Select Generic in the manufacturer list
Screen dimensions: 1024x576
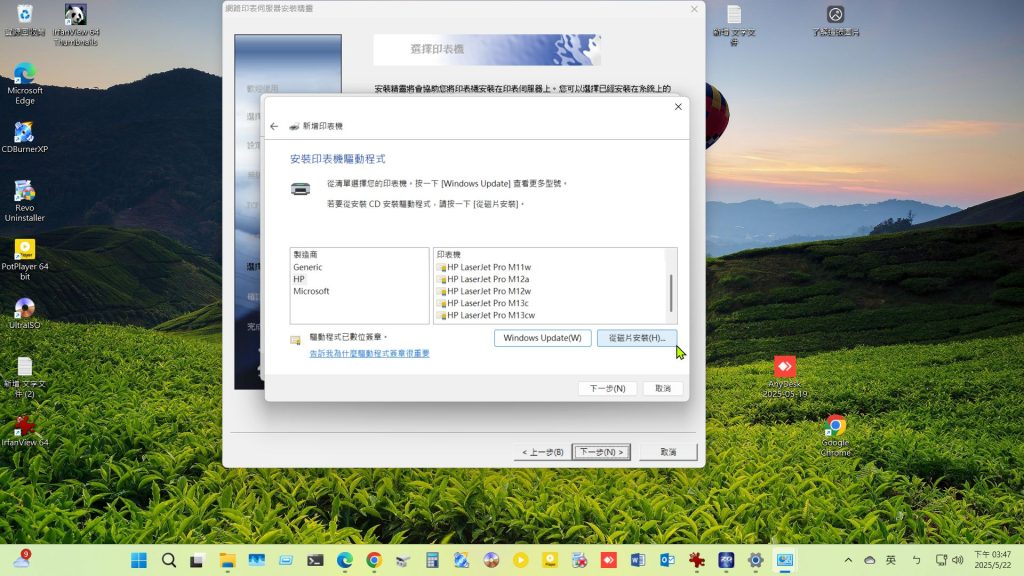point(308,268)
